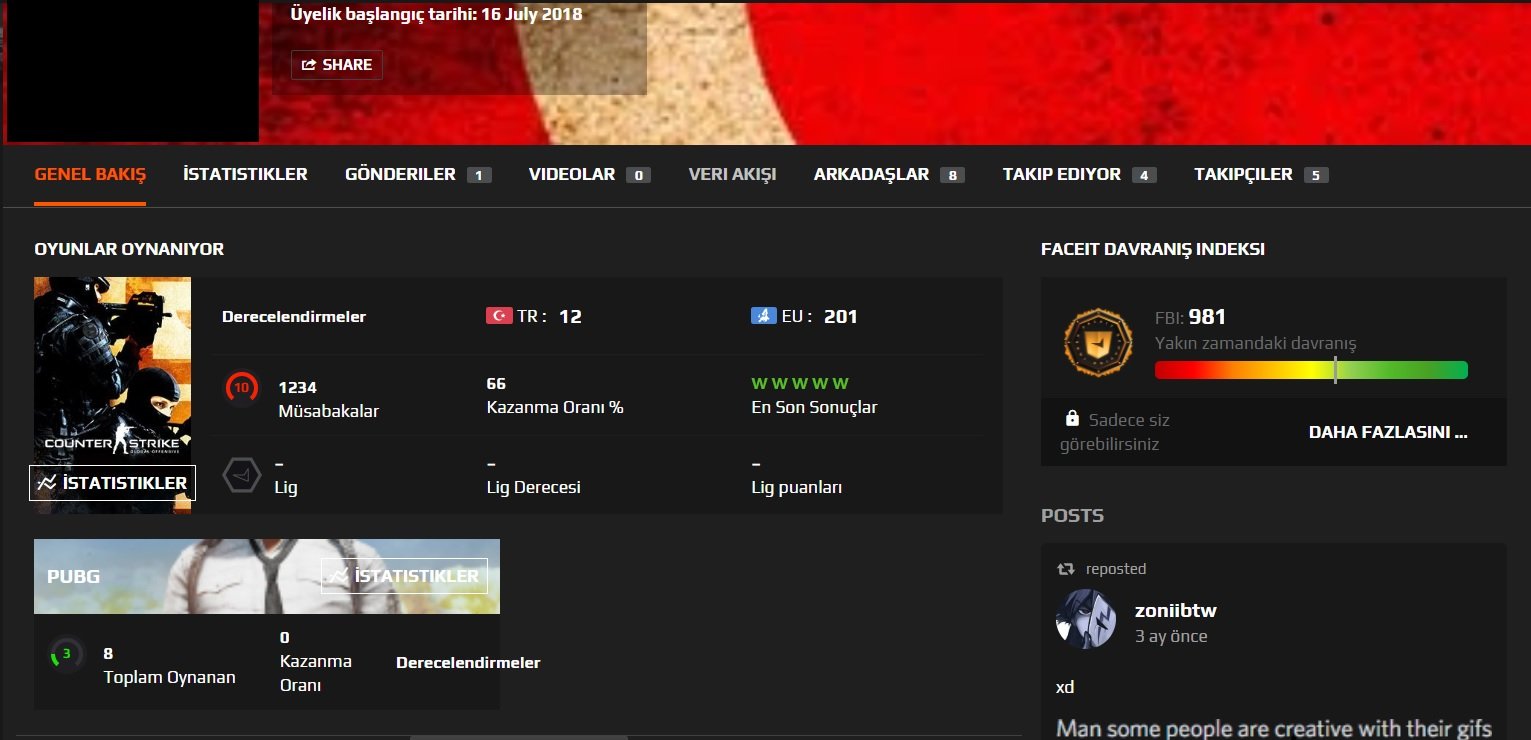
Task: Open Counter-Strike İSTATISTIKLER button
Action: click(113, 483)
